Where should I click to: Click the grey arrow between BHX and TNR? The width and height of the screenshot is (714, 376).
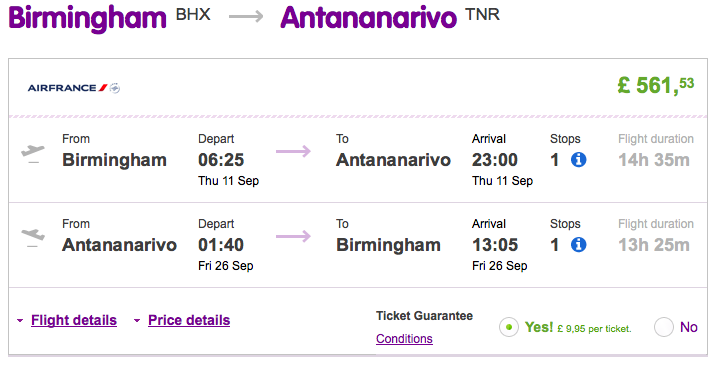[246, 17]
